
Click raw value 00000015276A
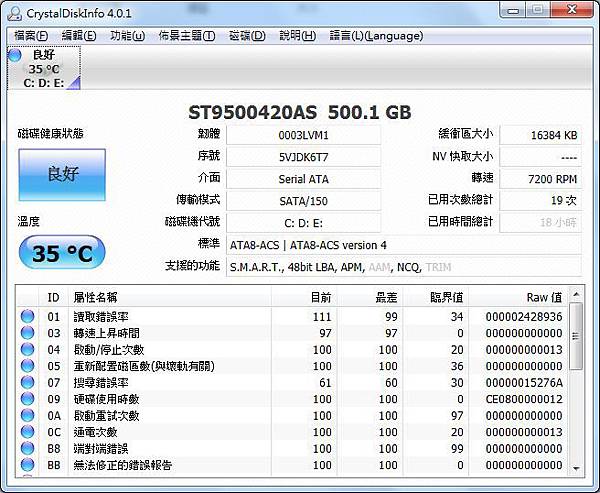point(524,382)
